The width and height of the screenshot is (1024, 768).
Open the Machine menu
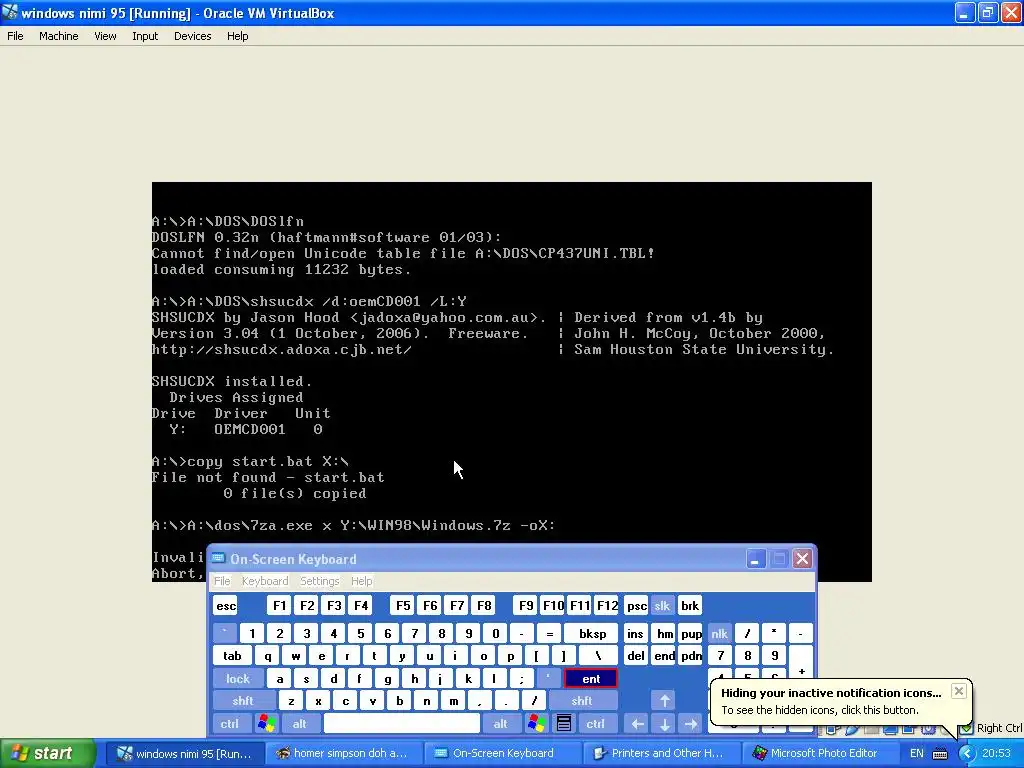(x=58, y=36)
